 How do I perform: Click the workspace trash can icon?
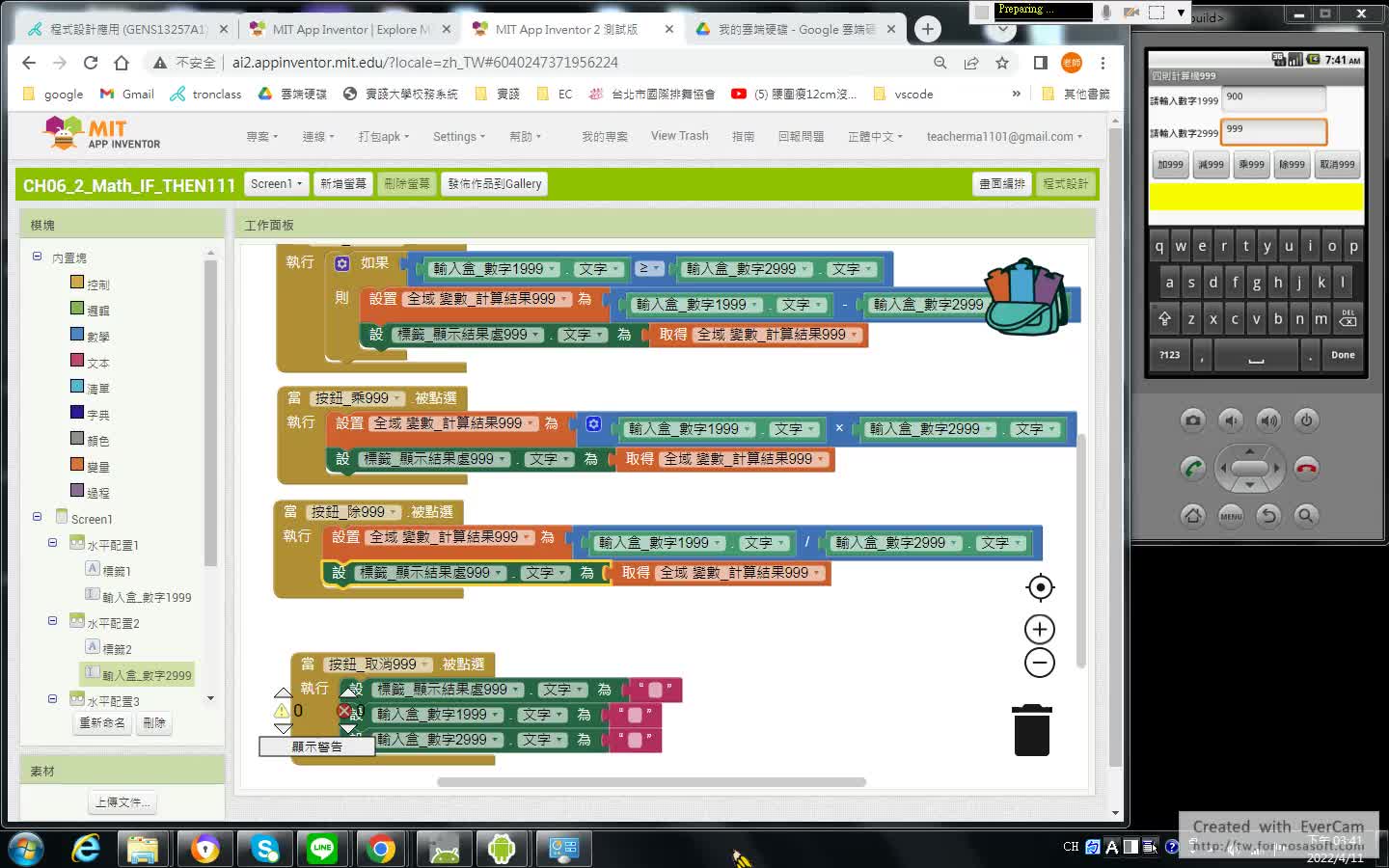(1031, 730)
